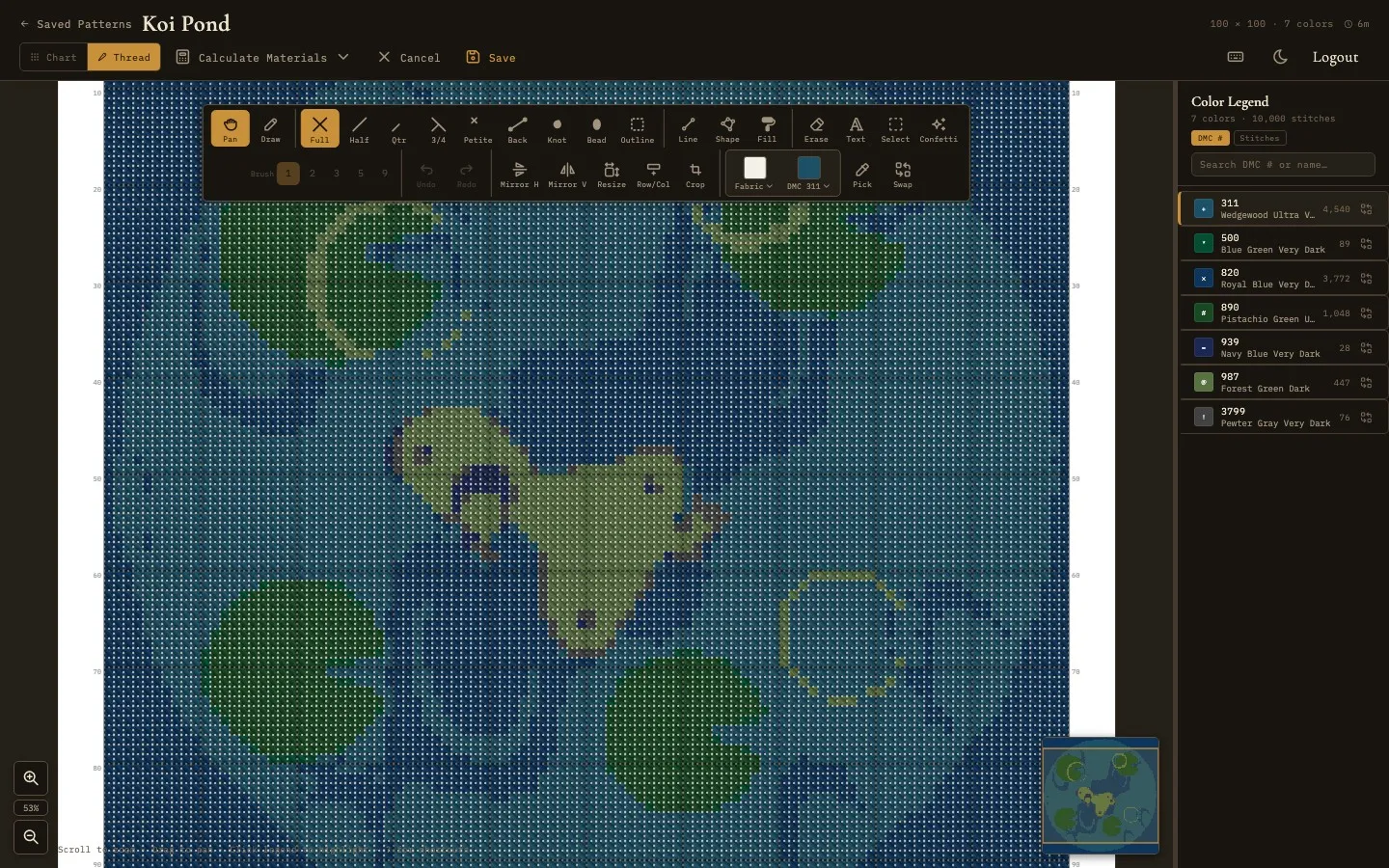Open the Crop tool
Viewport: 1389px width, 868px height.
(695, 175)
